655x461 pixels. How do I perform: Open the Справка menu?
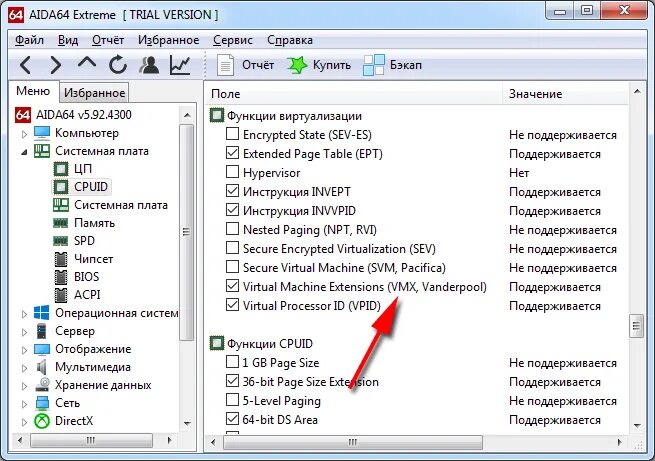pos(290,40)
